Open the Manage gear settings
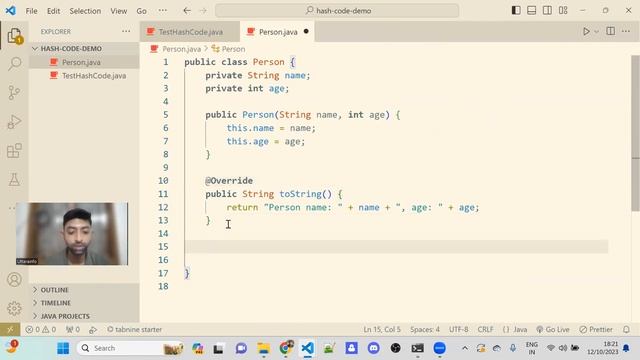Screen dimensions: 640x360 tap(14, 308)
